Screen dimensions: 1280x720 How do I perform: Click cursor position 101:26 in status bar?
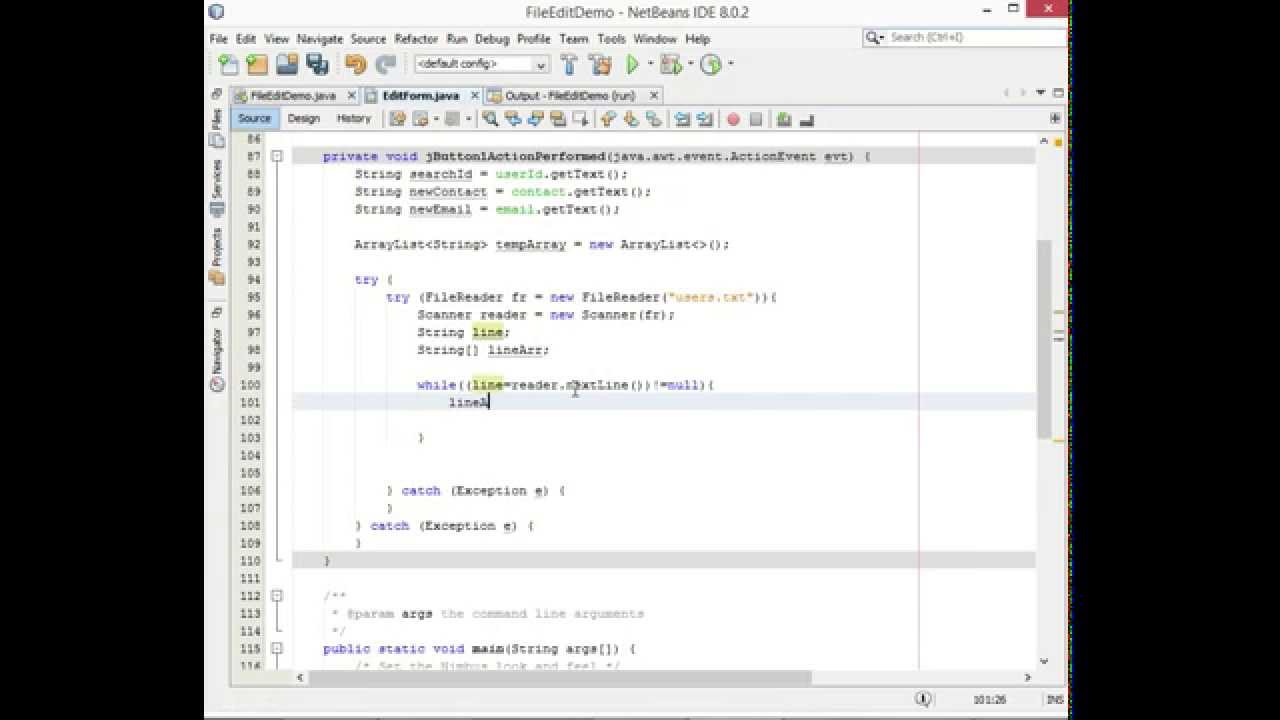(x=989, y=700)
